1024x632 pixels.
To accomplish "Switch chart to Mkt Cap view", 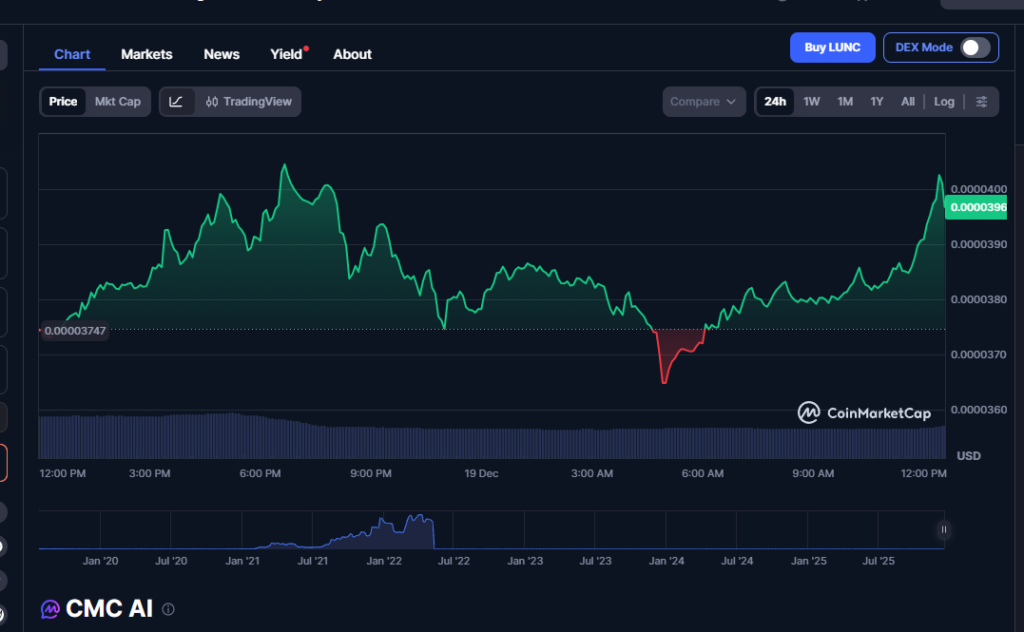I will click(117, 102).
